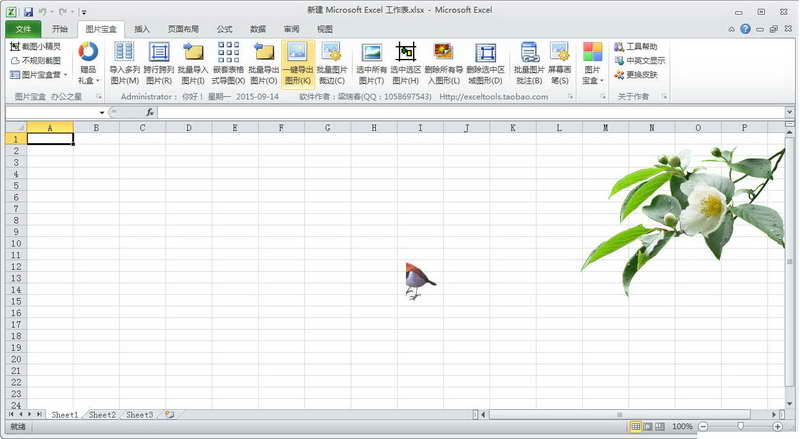Screen dimensions: 800x439
Task: Click the 100% zoom level text
Action: pyautogui.click(x=682, y=426)
